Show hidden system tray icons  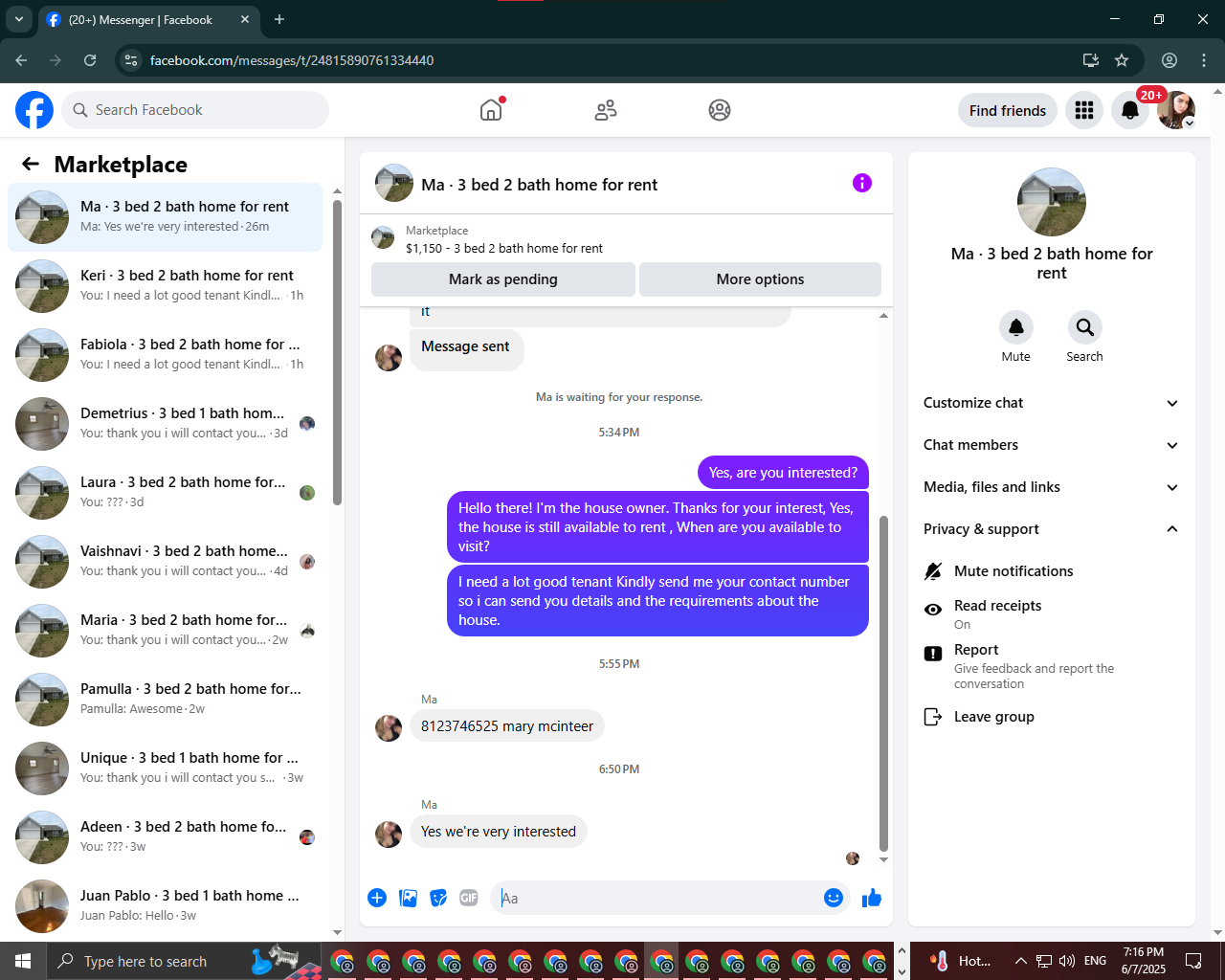(x=1020, y=961)
